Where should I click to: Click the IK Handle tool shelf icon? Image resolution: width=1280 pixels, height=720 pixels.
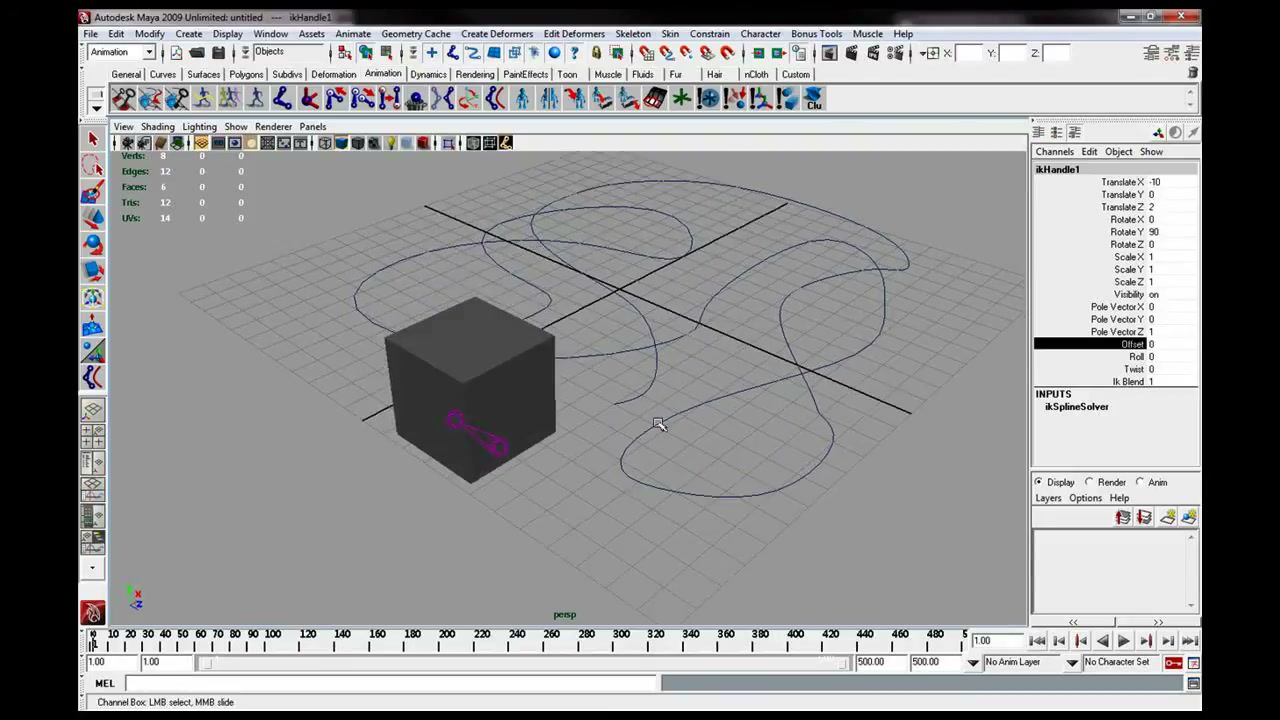click(309, 98)
